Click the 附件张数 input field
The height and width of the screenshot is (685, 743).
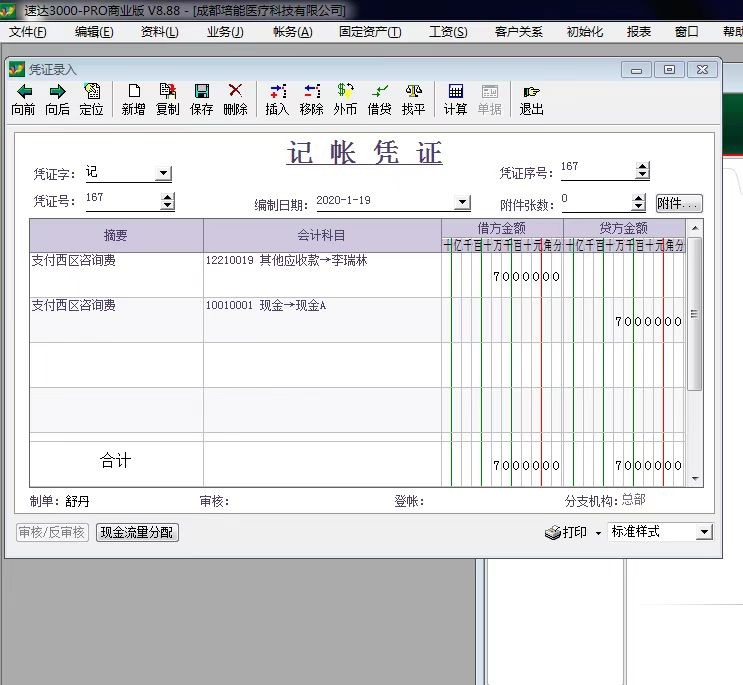point(595,201)
